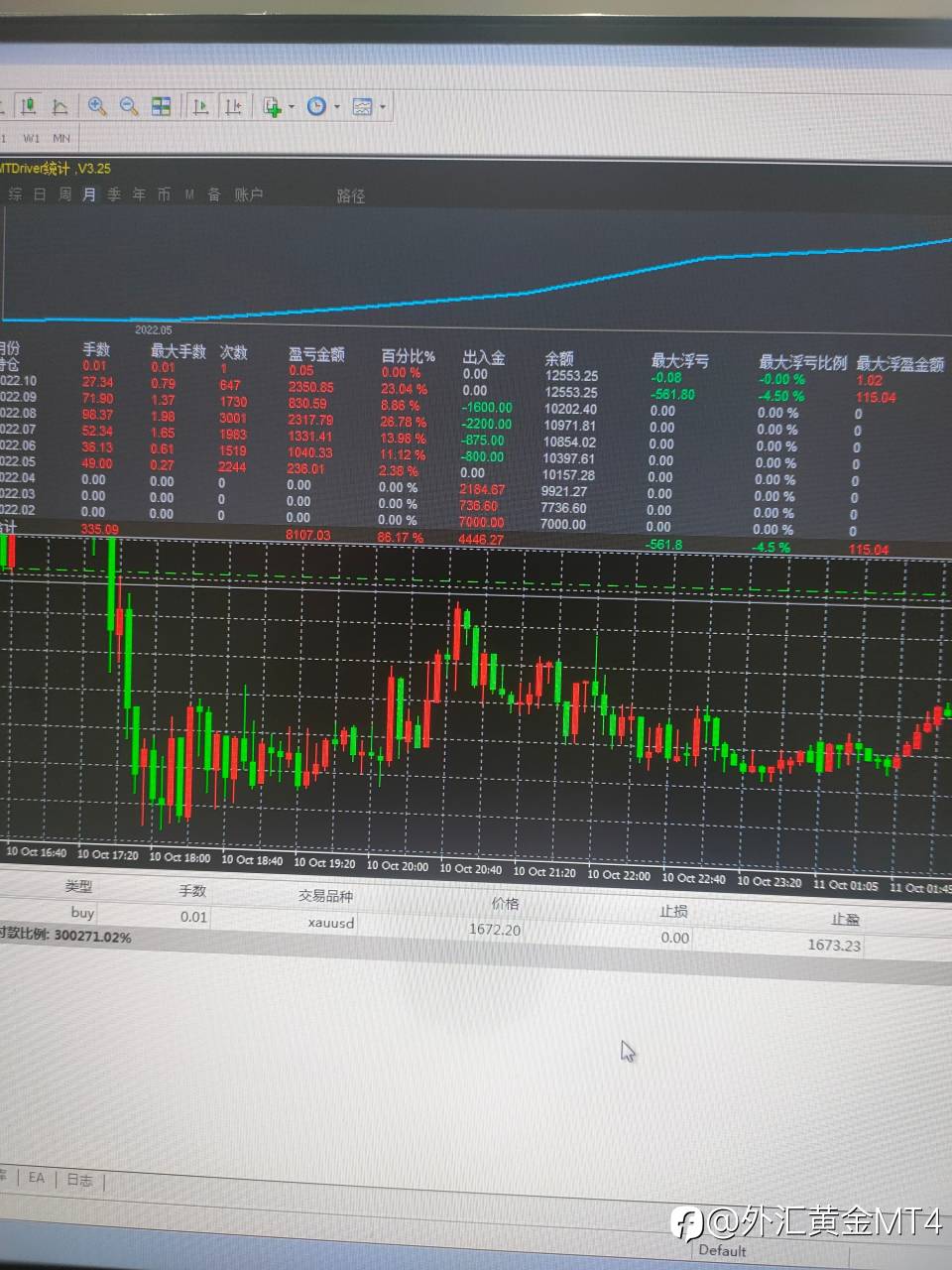Open the periods clock icon
This screenshot has height=1270, width=952.
coord(316,106)
